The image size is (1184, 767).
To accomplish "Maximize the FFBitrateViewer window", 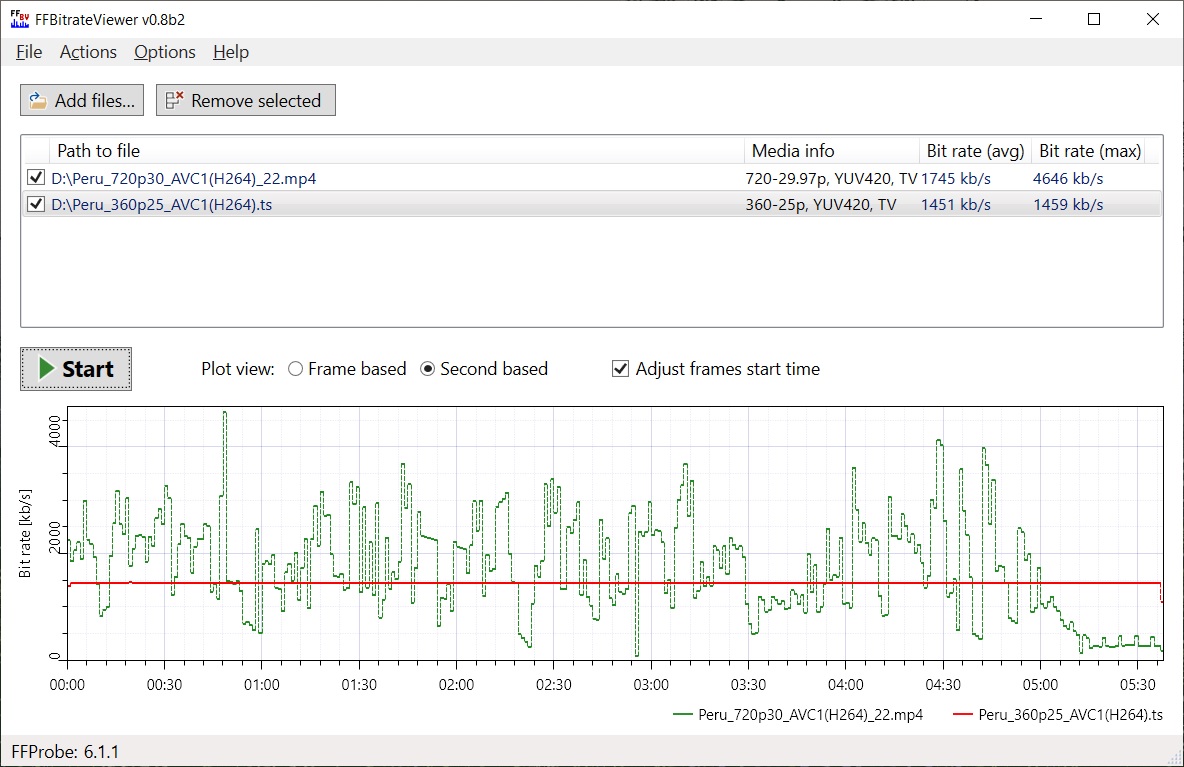I will 1094,19.
